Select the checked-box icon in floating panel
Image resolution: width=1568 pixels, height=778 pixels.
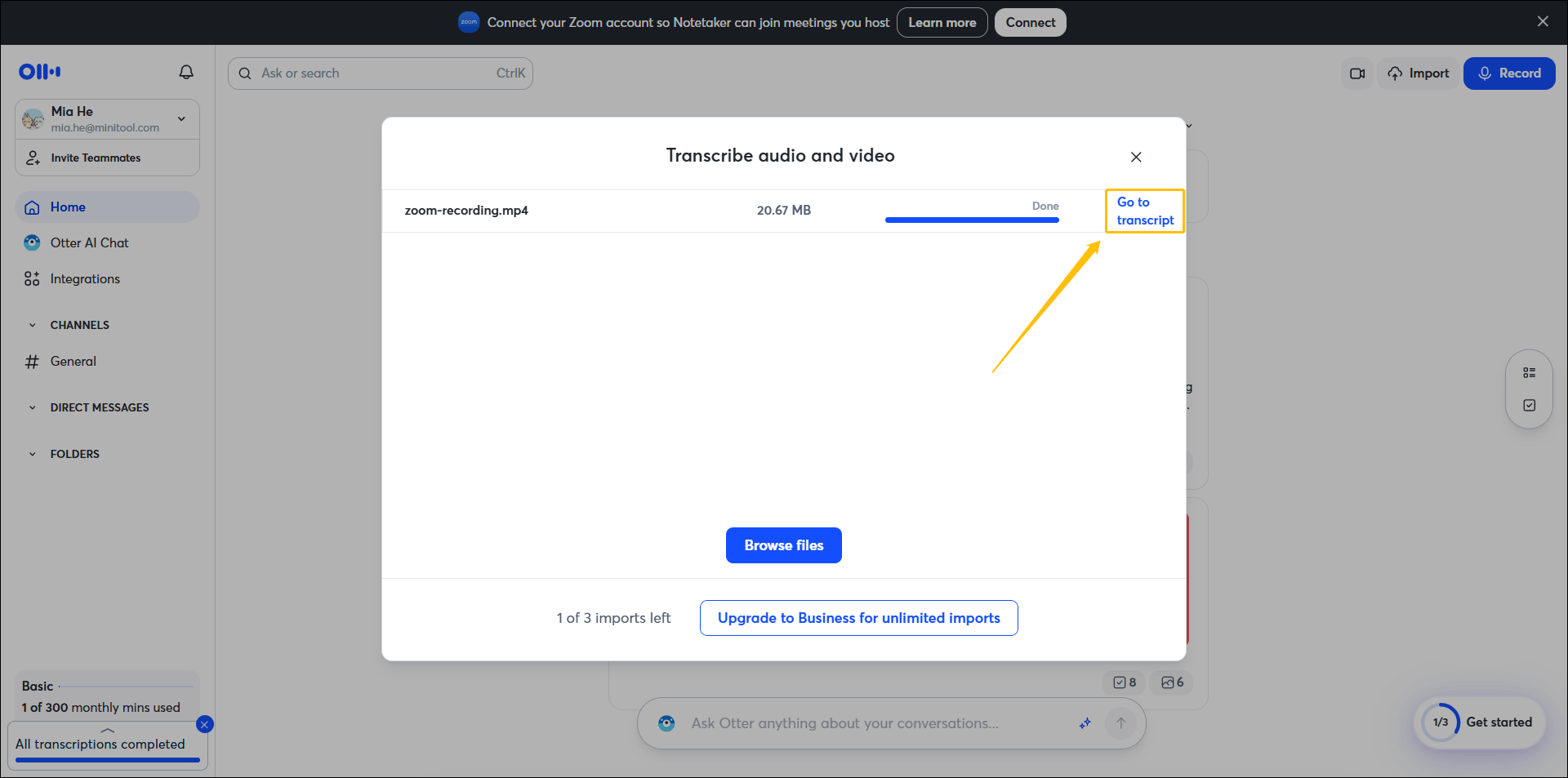[1529, 404]
